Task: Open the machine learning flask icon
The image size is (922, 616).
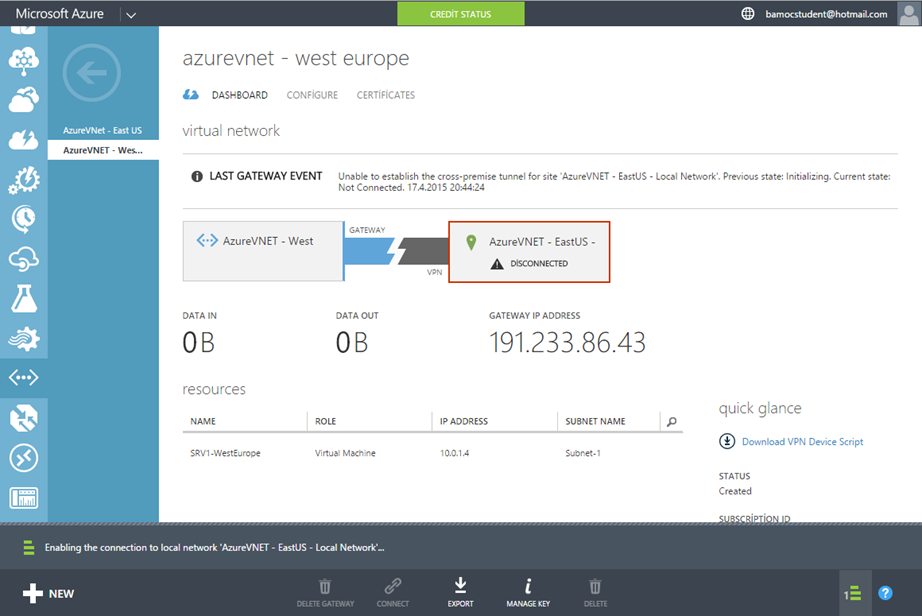Action: tap(24, 299)
